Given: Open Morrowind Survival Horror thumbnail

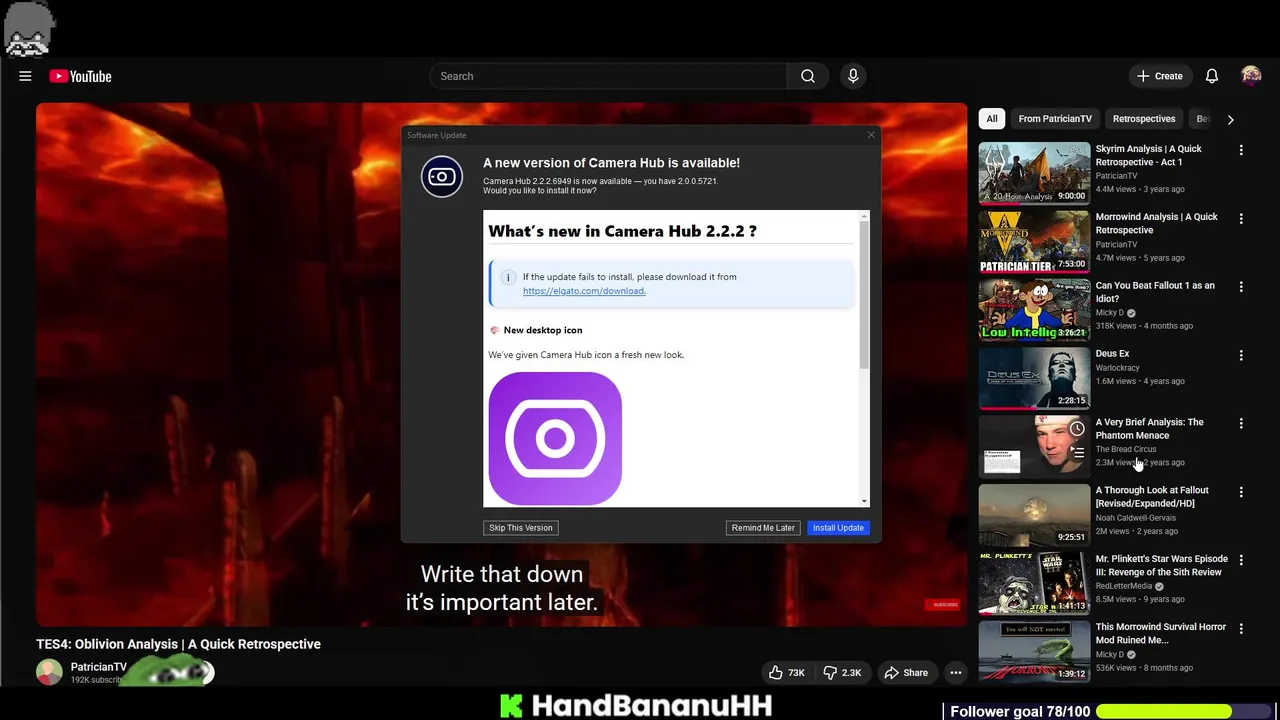Looking at the screenshot, I should tap(1034, 652).
